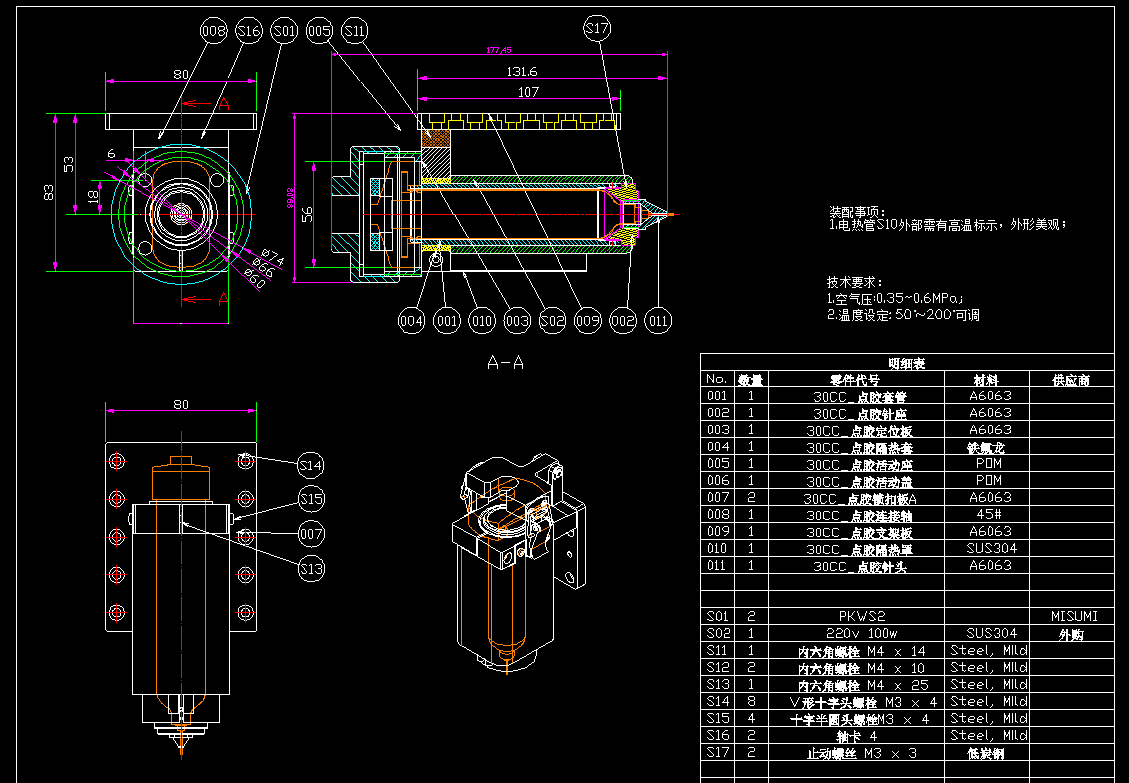Select the 装配事项 assembly notes heading

coord(857,212)
